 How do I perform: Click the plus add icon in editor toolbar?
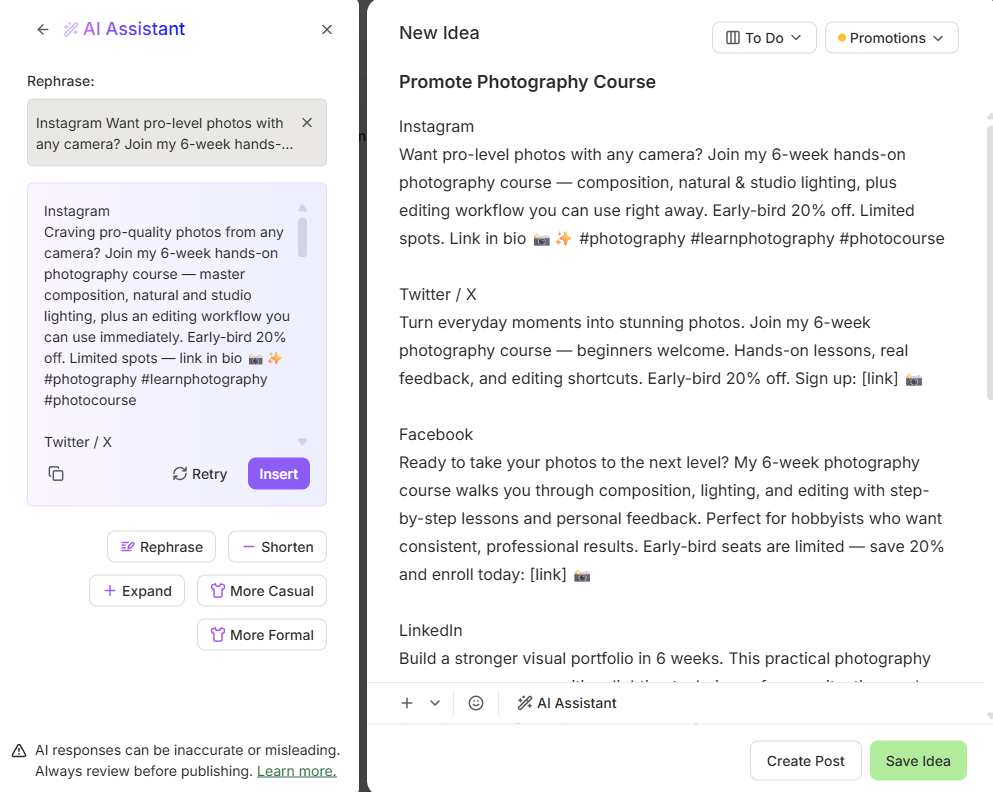pyautogui.click(x=407, y=703)
